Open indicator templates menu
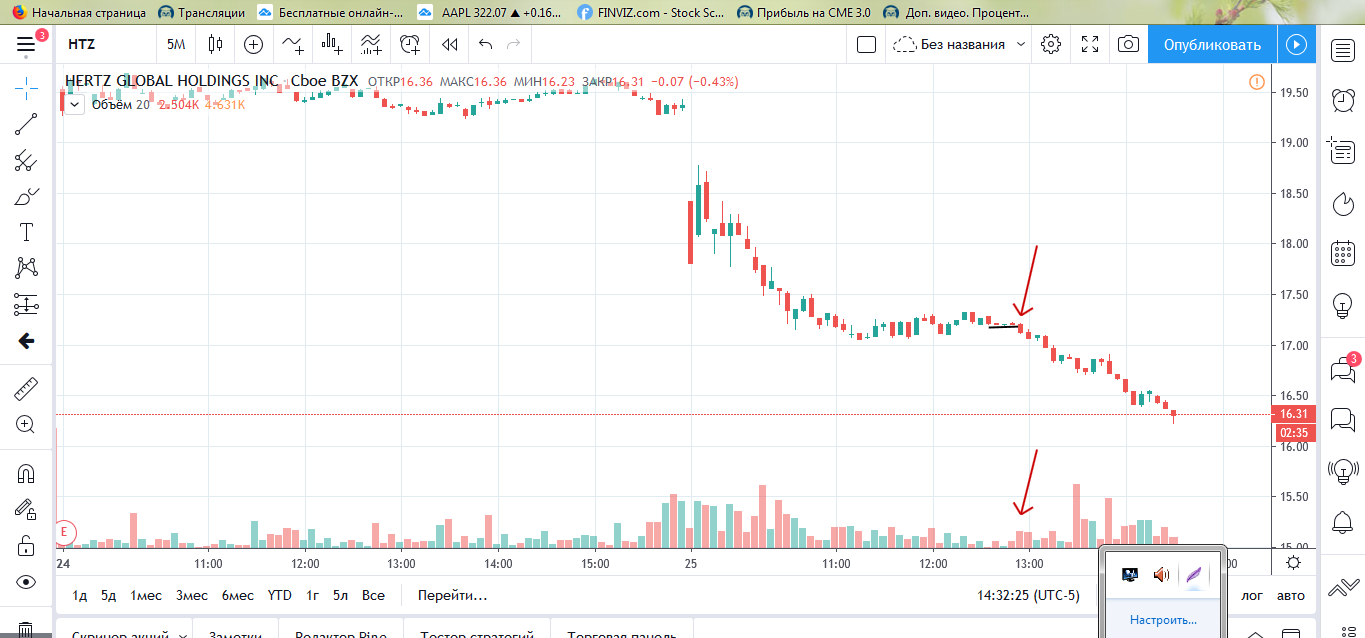 [x=371, y=44]
